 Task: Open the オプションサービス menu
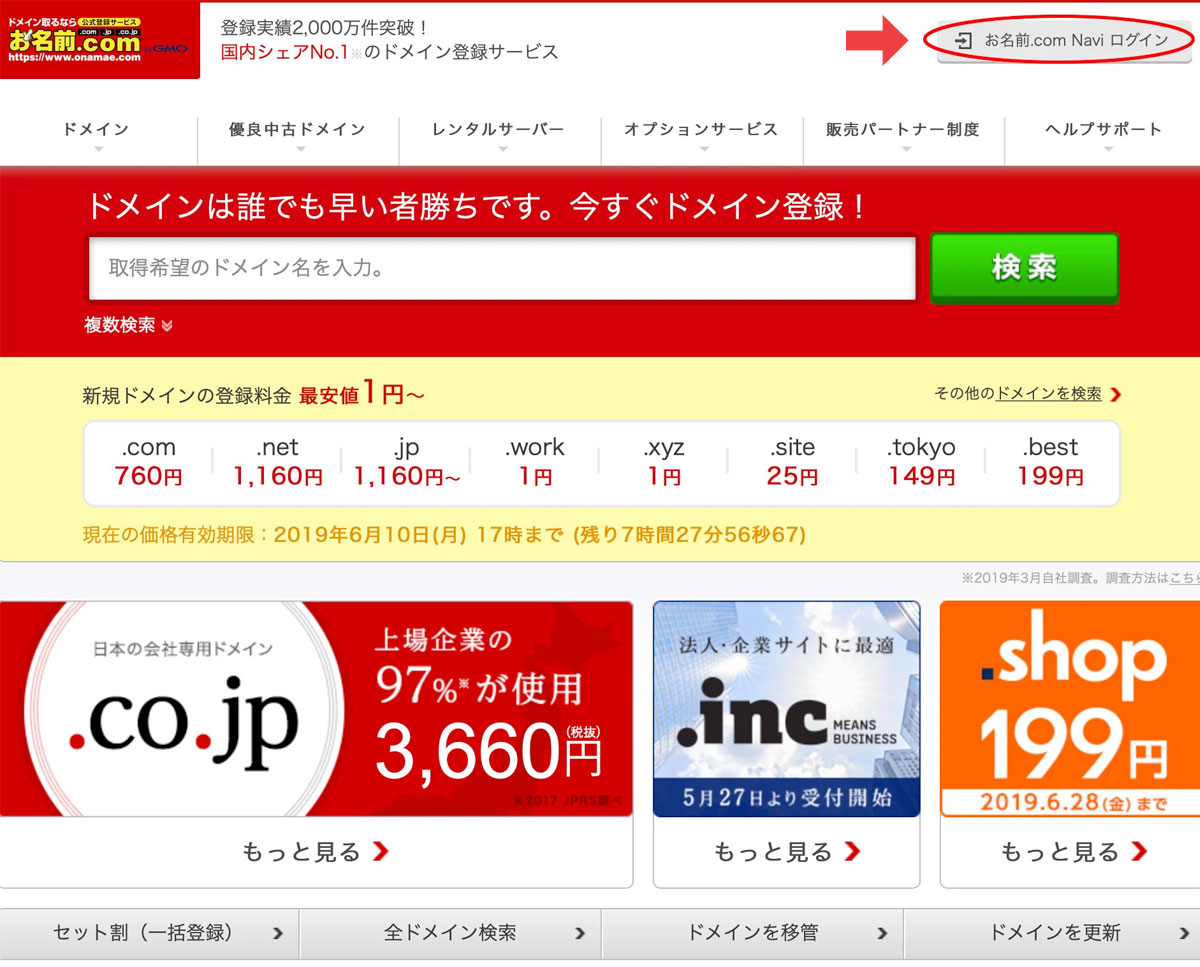tap(702, 136)
